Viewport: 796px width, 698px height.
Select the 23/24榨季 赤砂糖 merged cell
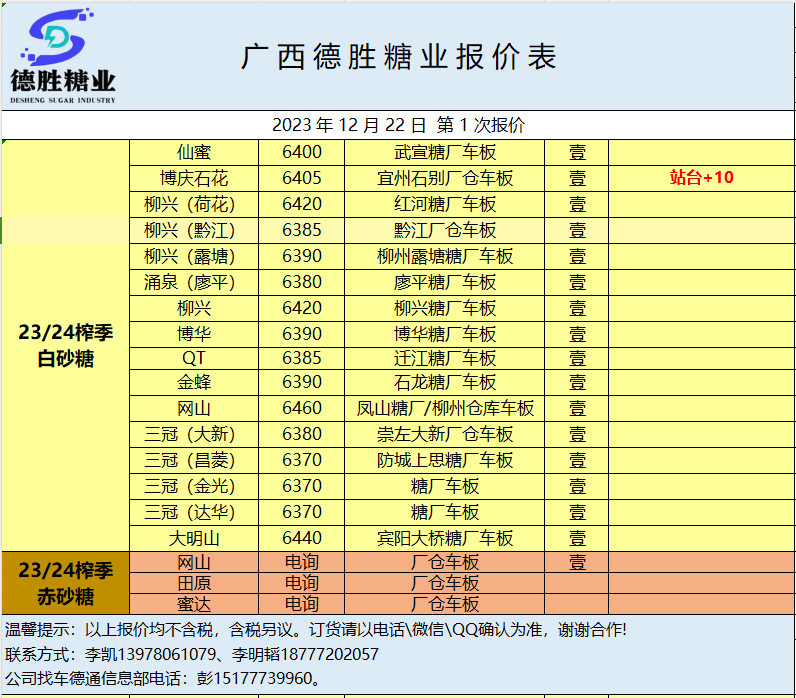pyautogui.click(x=66, y=583)
